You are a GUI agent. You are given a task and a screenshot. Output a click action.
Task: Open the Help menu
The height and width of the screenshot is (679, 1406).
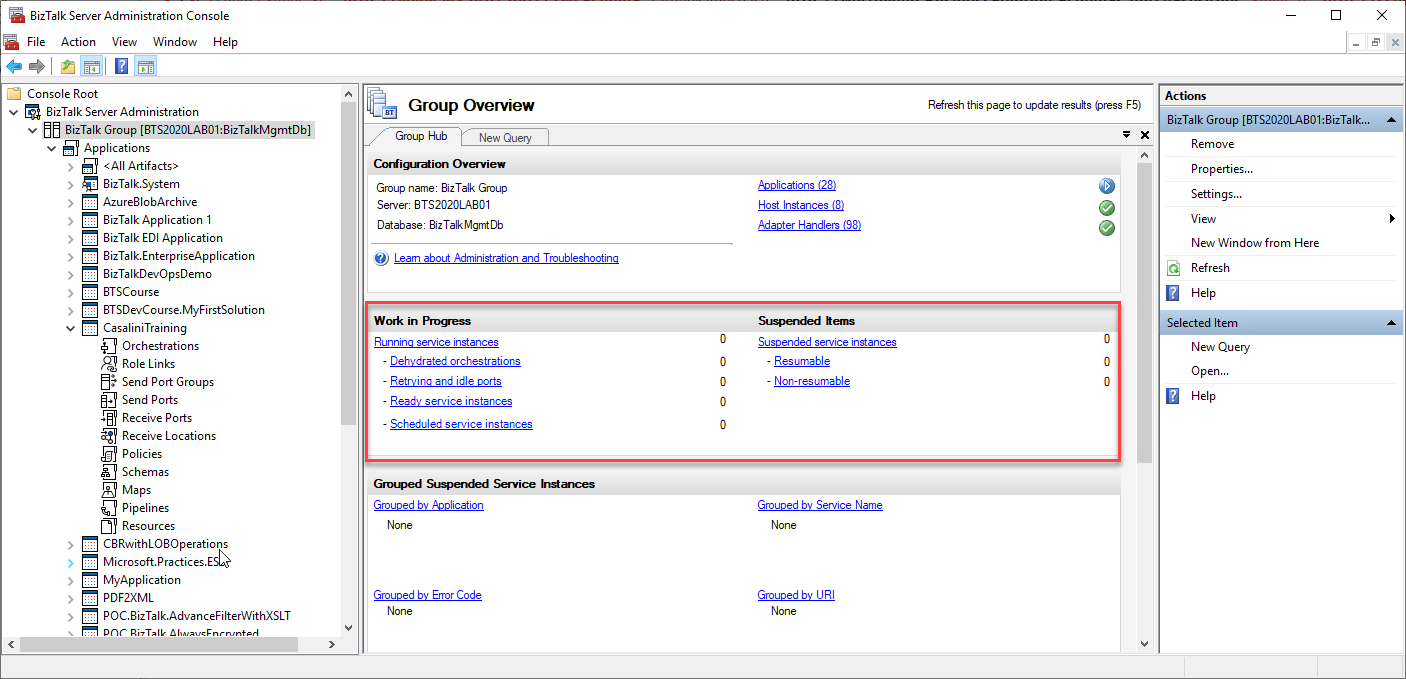pyautogui.click(x=225, y=42)
